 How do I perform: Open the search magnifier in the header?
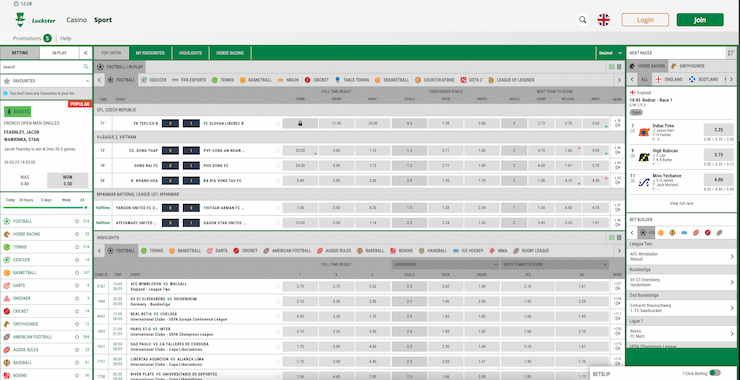(583, 20)
